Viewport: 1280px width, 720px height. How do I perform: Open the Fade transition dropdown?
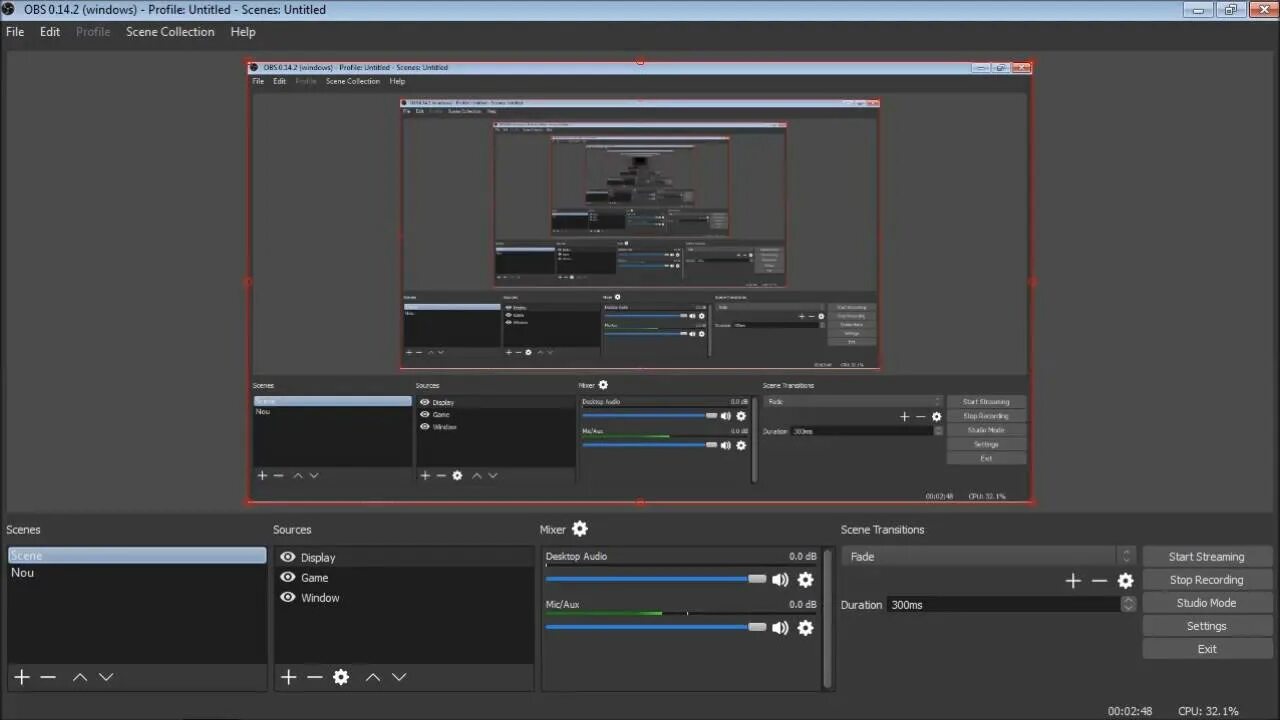point(990,556)
